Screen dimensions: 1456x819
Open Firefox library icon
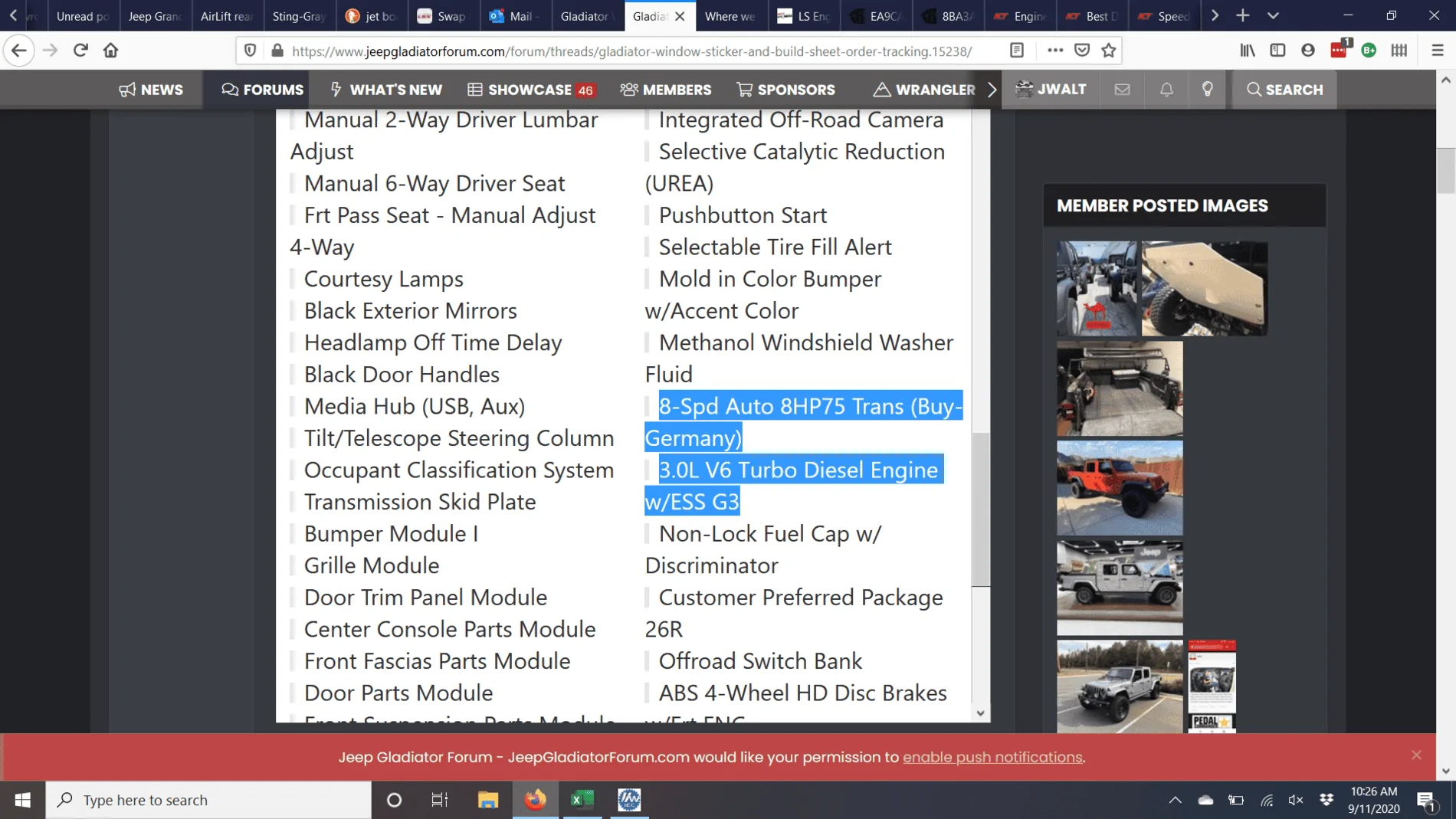coord(1248,51)
